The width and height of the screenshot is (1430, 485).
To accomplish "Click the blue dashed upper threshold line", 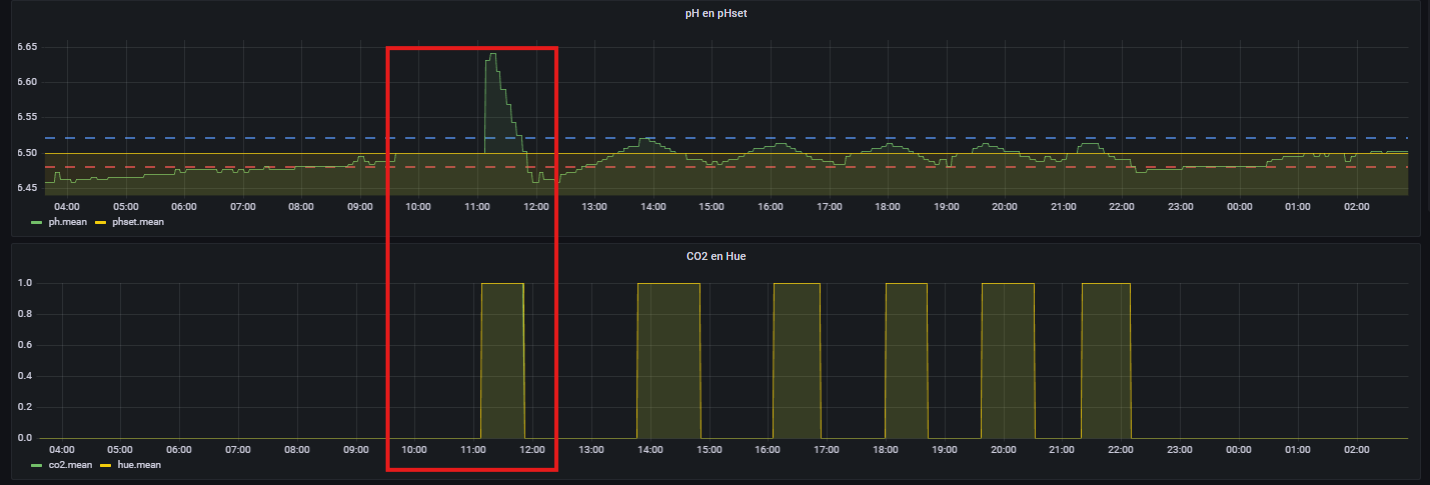I will pos(900,138).
